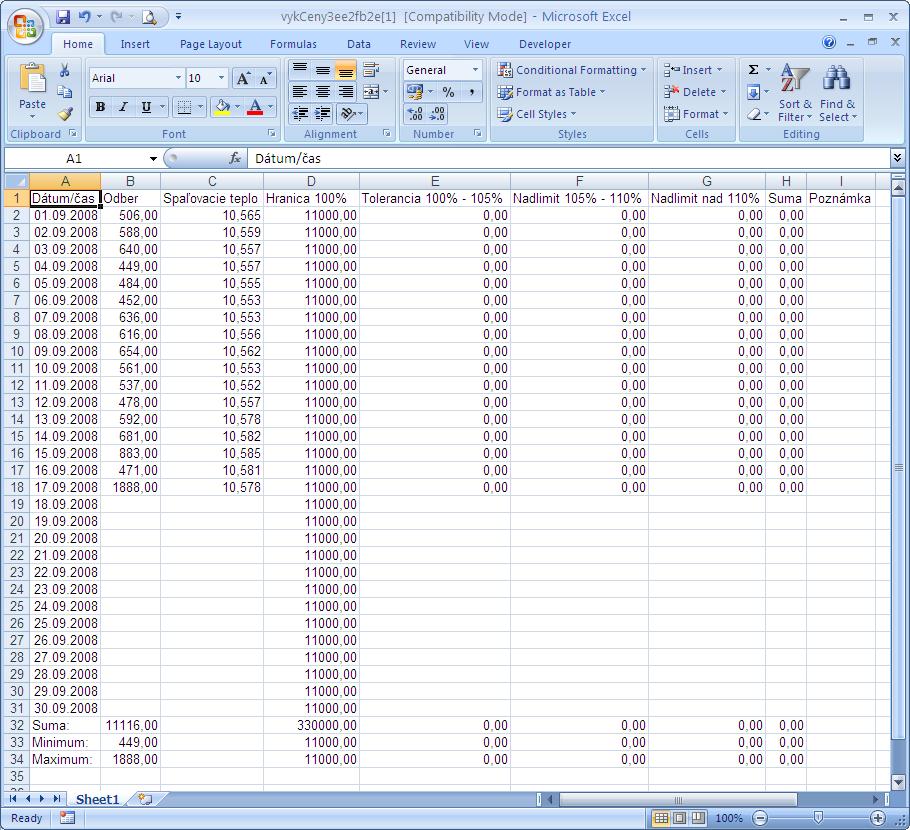This screenshot has width=910, height=830.
Task: Toggle Wrap Text
Action: point(371,70)
